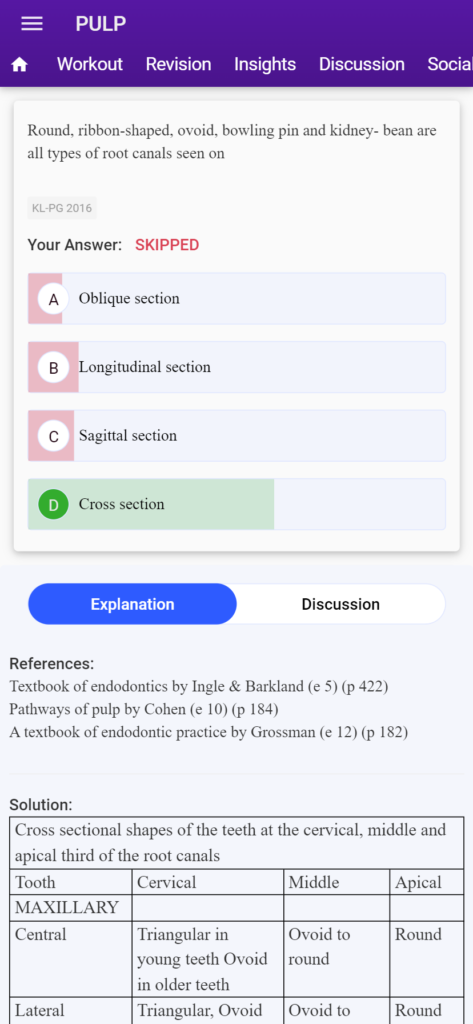Click the SKIPPED answer status label
Screen dimensions: 473x1024
click(x=167, y=245)
